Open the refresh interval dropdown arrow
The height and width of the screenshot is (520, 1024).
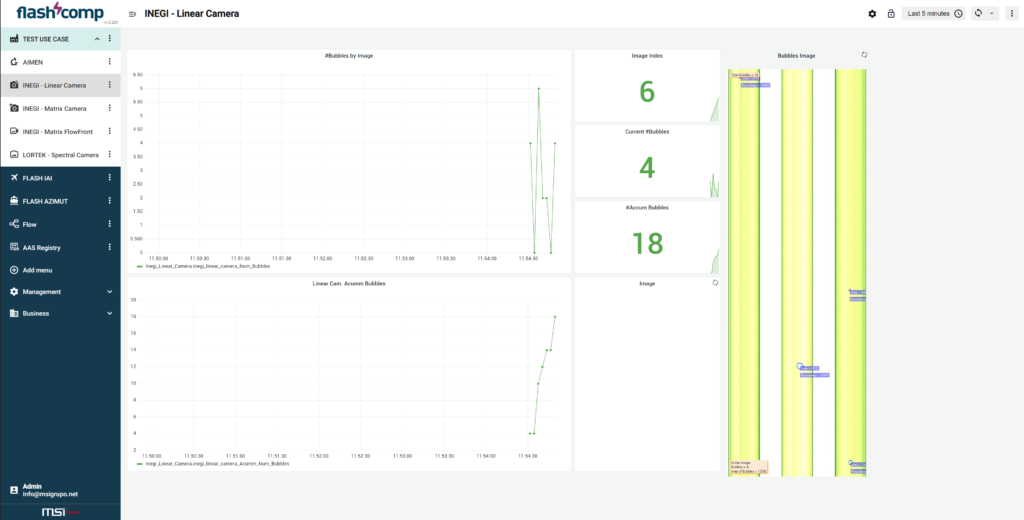point(991,14)
